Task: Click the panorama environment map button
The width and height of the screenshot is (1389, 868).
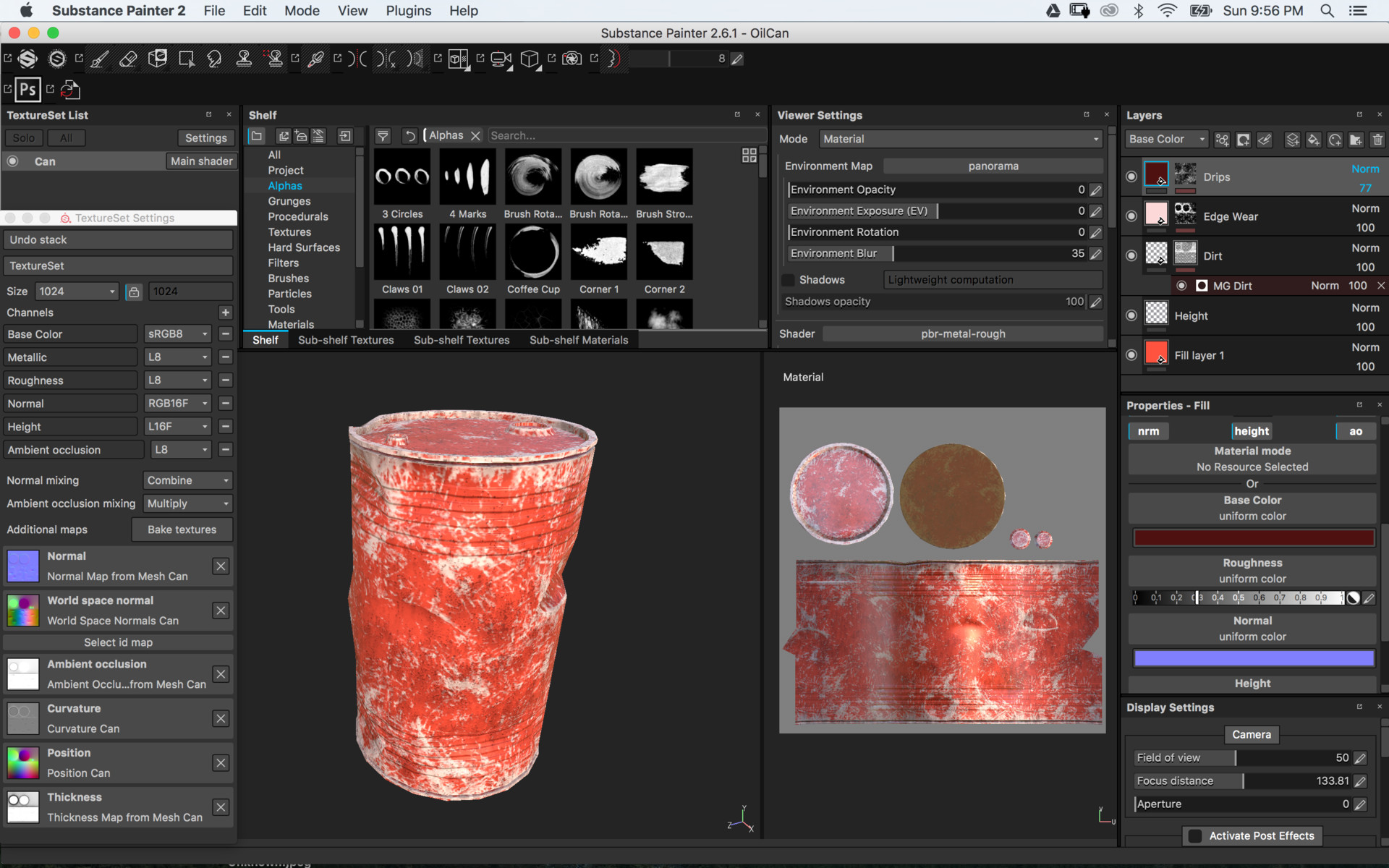Action: click(x=993, y=166)
